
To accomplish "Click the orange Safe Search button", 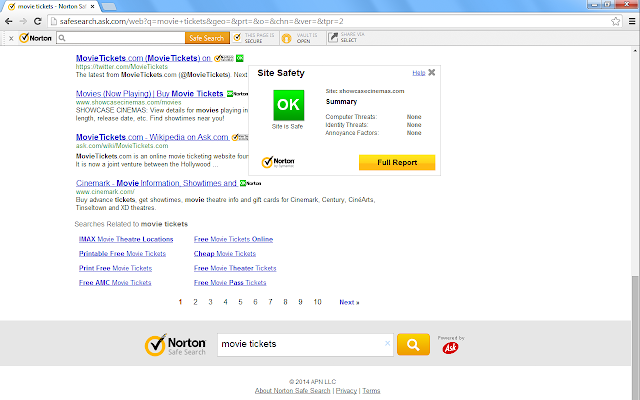I will [207, 38].
